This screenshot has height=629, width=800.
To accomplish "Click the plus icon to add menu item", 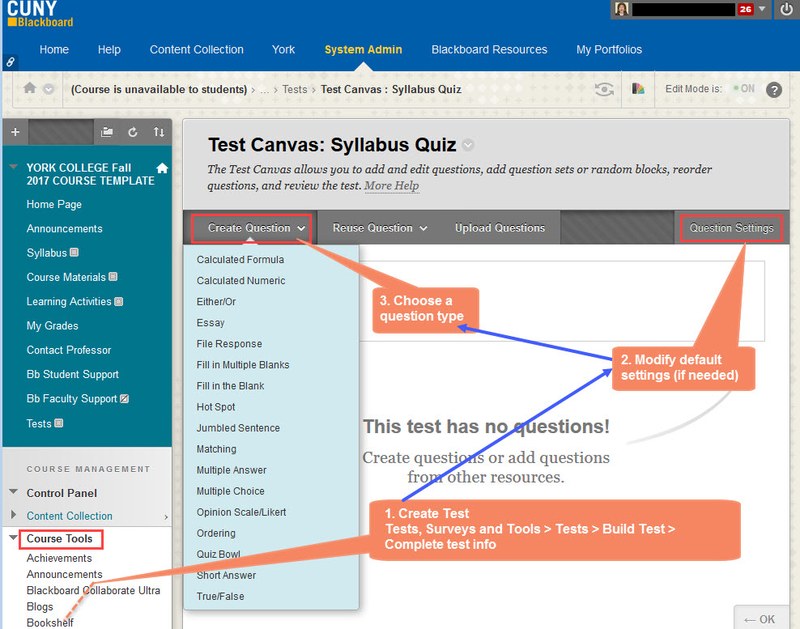I will (x=14, y=132).
